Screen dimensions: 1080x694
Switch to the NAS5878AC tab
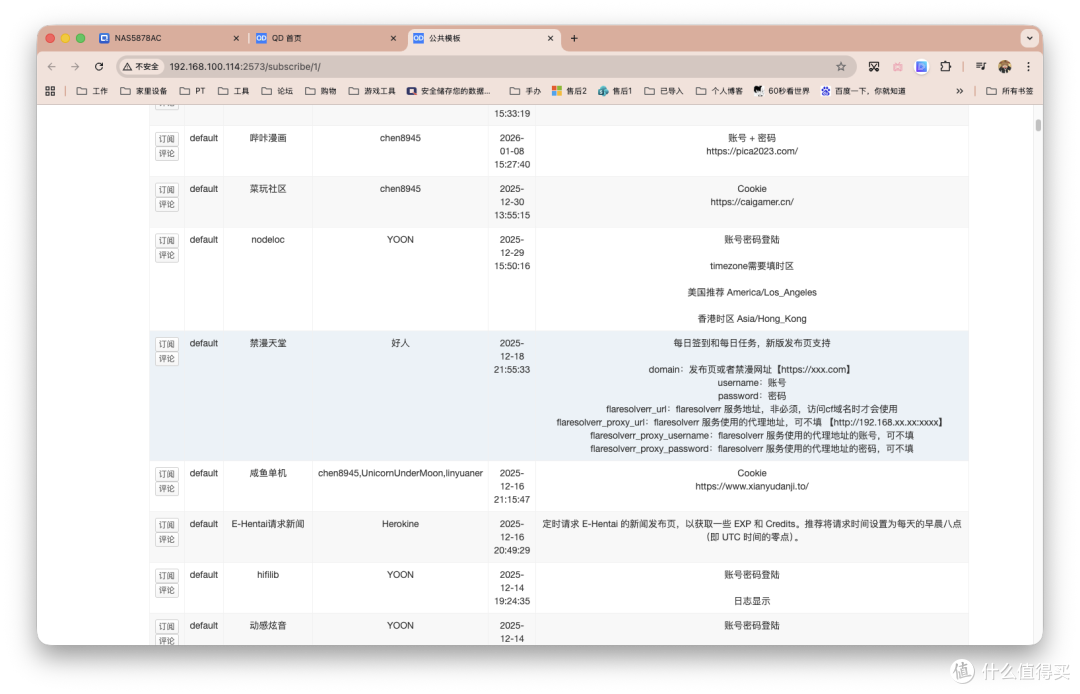[169, 39]
